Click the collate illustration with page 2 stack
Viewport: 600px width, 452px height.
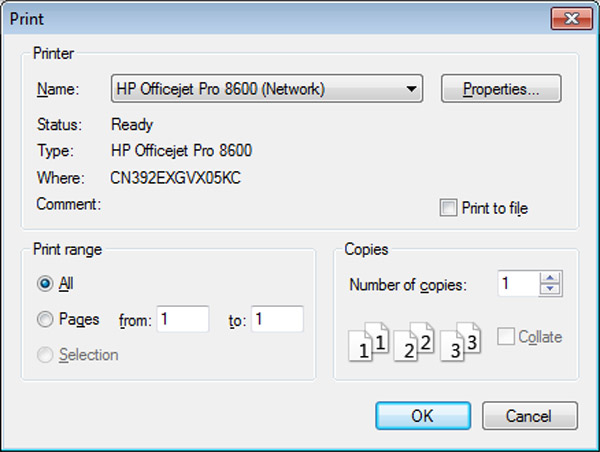pos(414,342)
